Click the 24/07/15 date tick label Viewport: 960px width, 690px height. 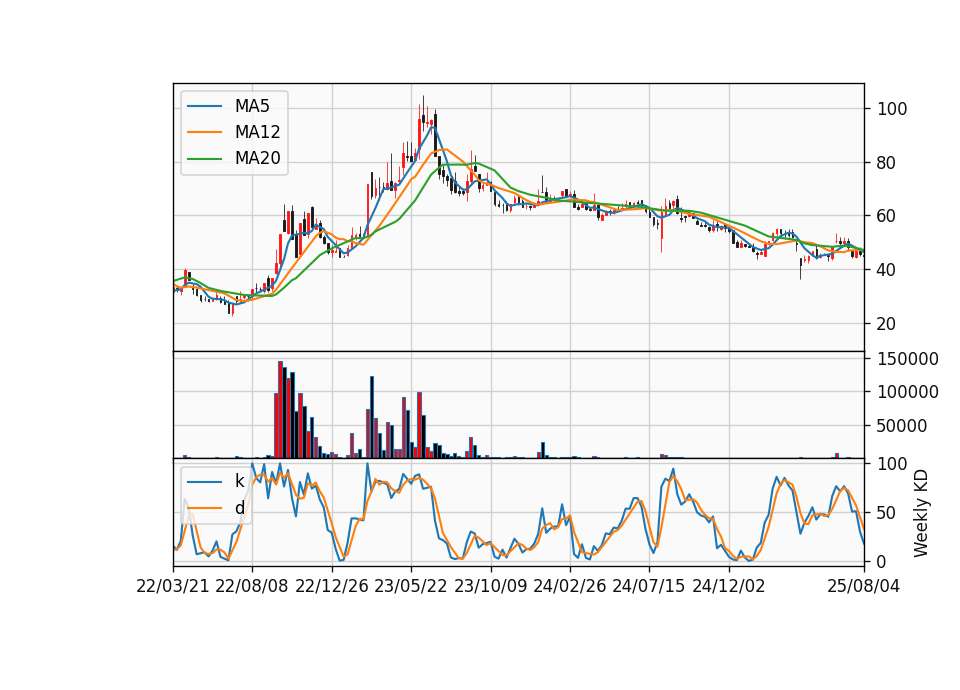pyautogui.click(x=650, y=586)
